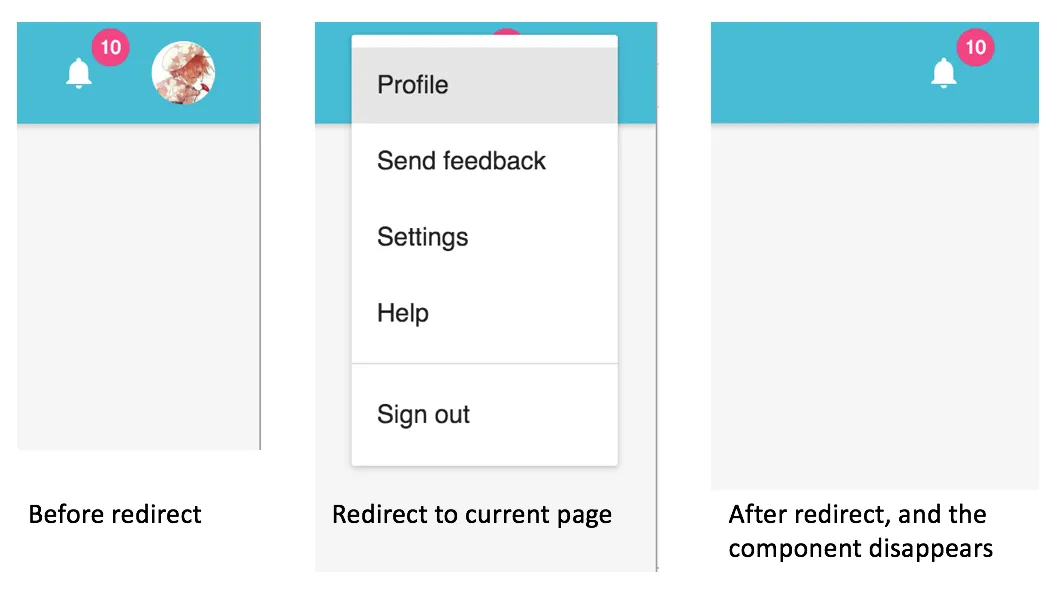Click the pink 10 badge in Before redirect panel
The width and height of the screenshot is (1060, 602).
(111, 47)
